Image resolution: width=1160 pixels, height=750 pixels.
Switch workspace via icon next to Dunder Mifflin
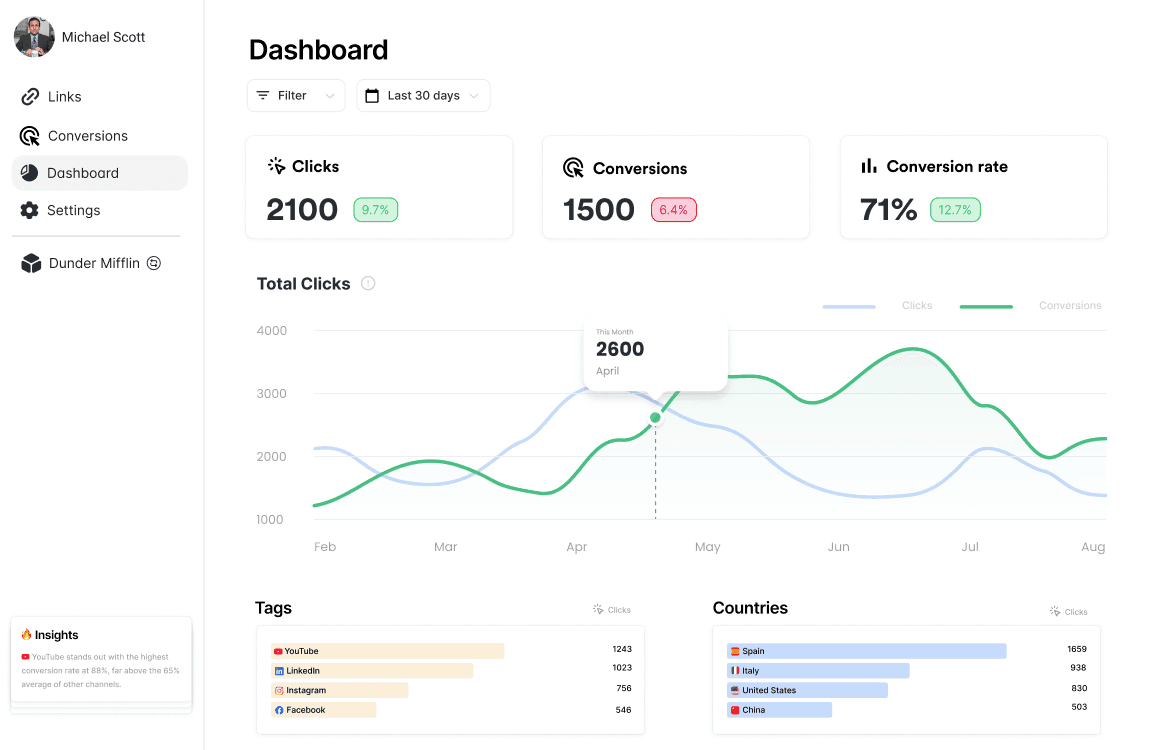click(x=154, y=263)
